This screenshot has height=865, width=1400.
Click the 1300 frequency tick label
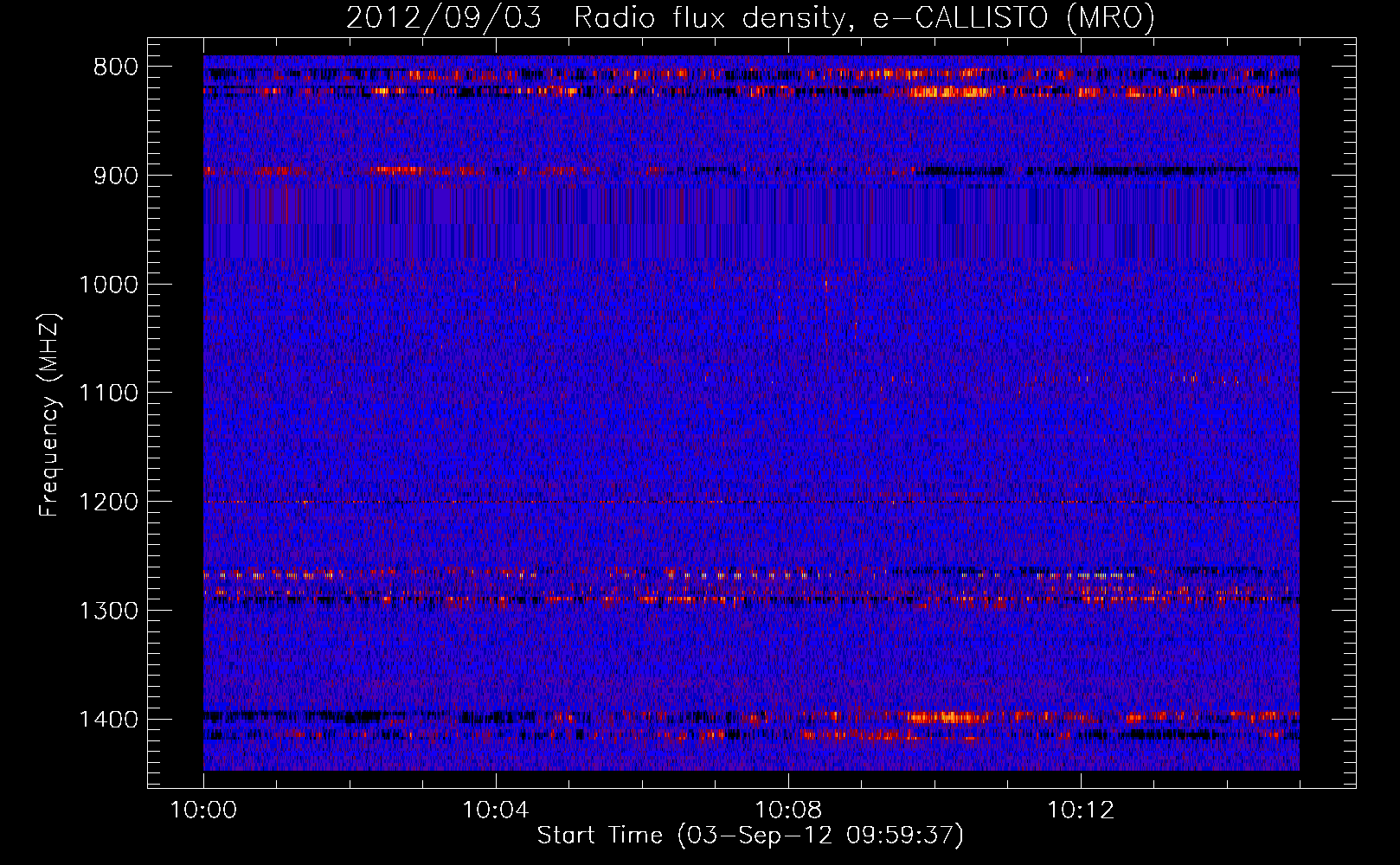[108, 611]
